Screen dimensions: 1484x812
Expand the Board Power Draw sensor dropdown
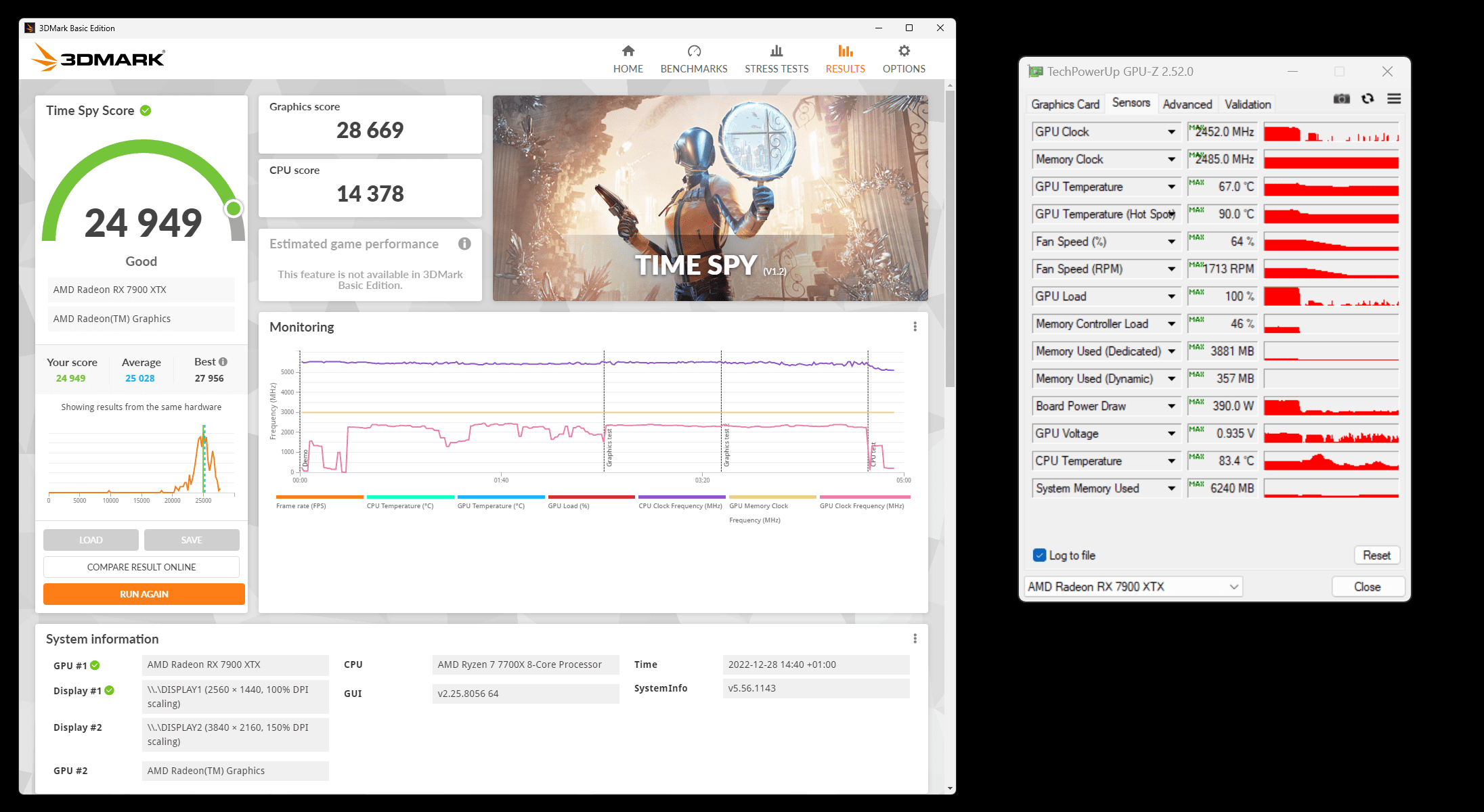[1171, 406]
